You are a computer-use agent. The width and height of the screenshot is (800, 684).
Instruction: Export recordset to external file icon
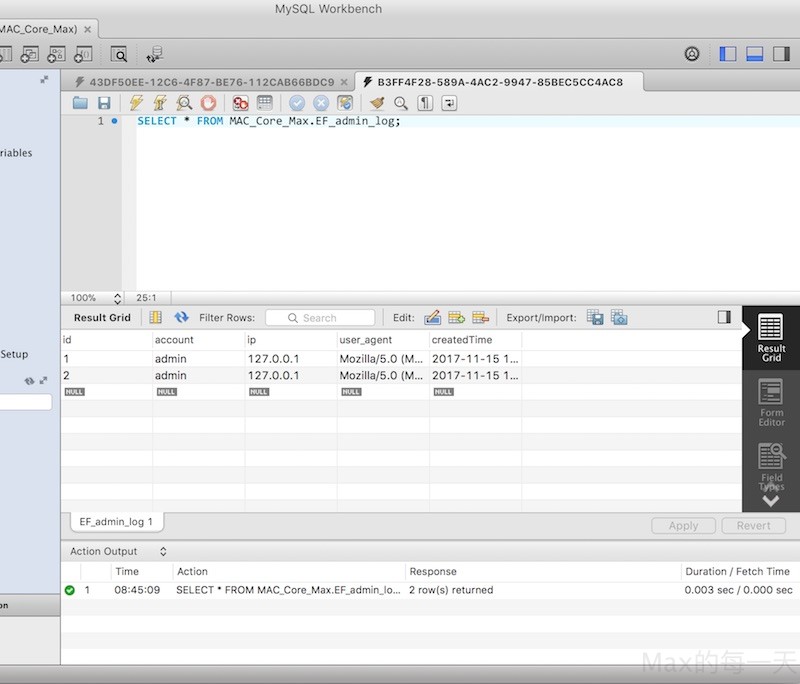595,317
